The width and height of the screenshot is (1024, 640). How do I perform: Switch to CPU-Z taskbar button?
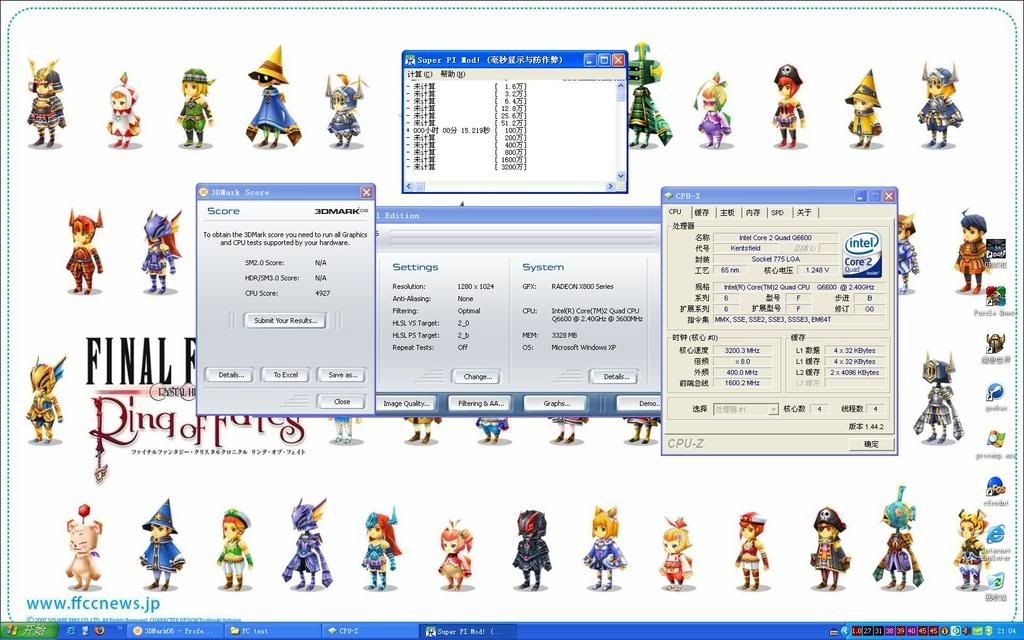[x=368, y=631]
